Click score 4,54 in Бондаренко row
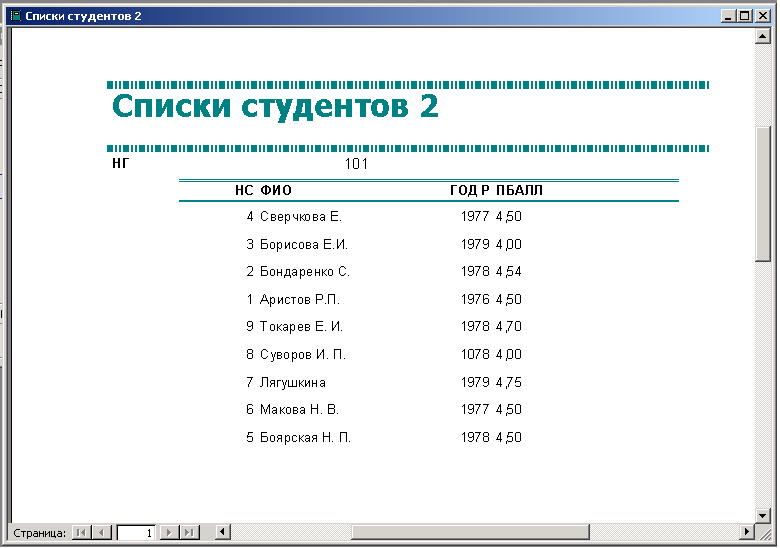 pos(508,272)
